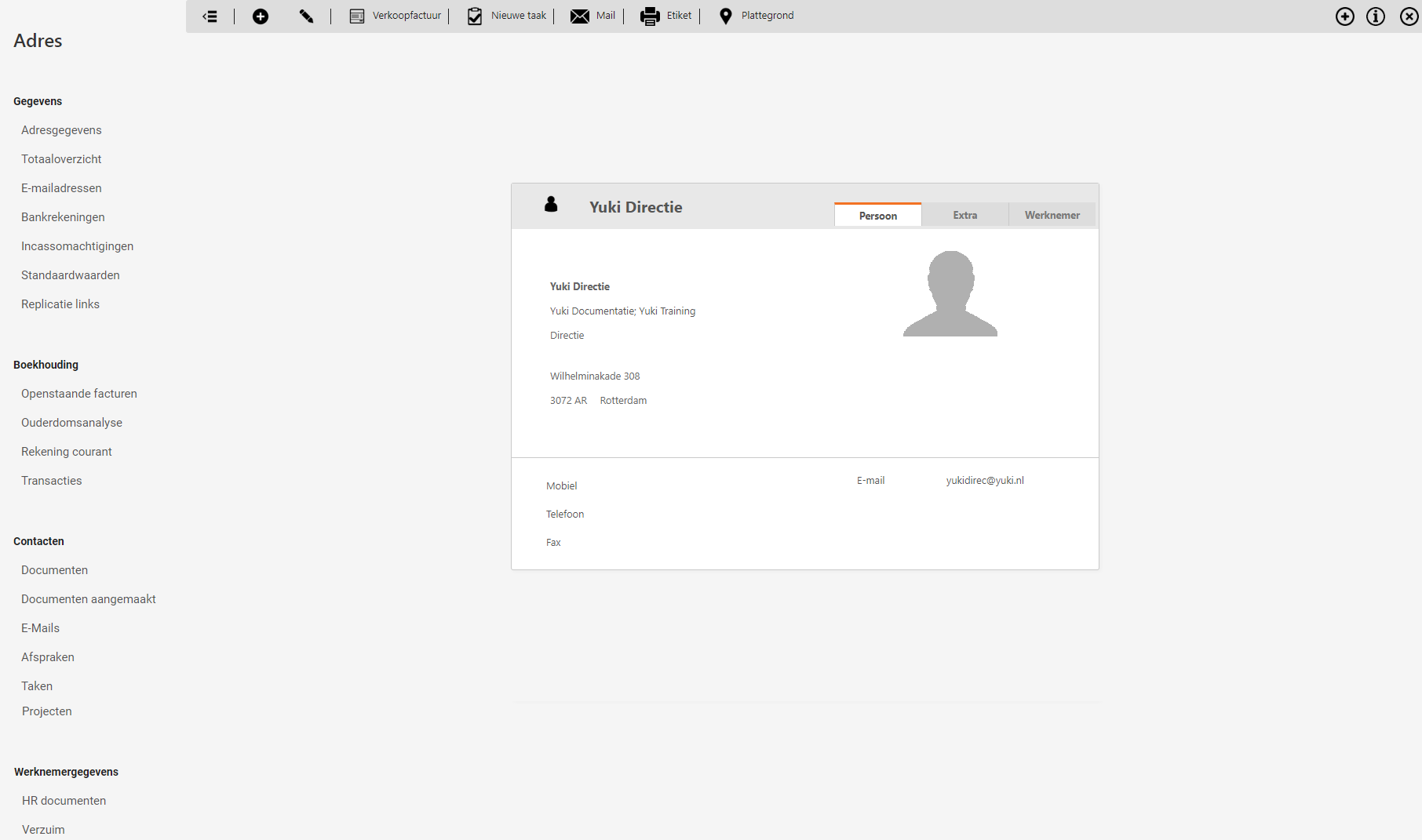1422x840 pixels.
Task: Open Rekening courant in the sidebar
Action: pos(67,452)
